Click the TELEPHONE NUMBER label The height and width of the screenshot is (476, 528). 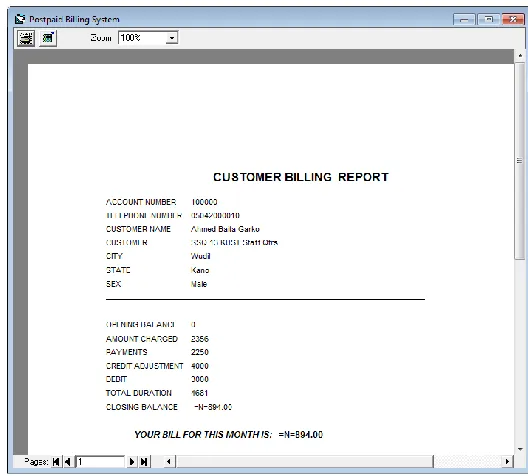[144, 215]
